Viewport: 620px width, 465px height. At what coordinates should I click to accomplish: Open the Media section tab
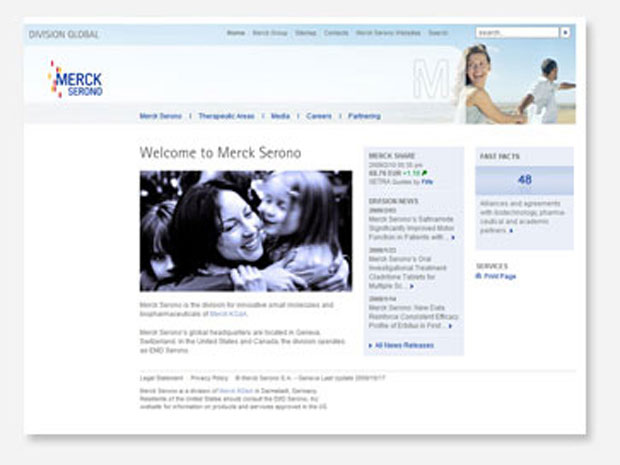coord(280,116)
